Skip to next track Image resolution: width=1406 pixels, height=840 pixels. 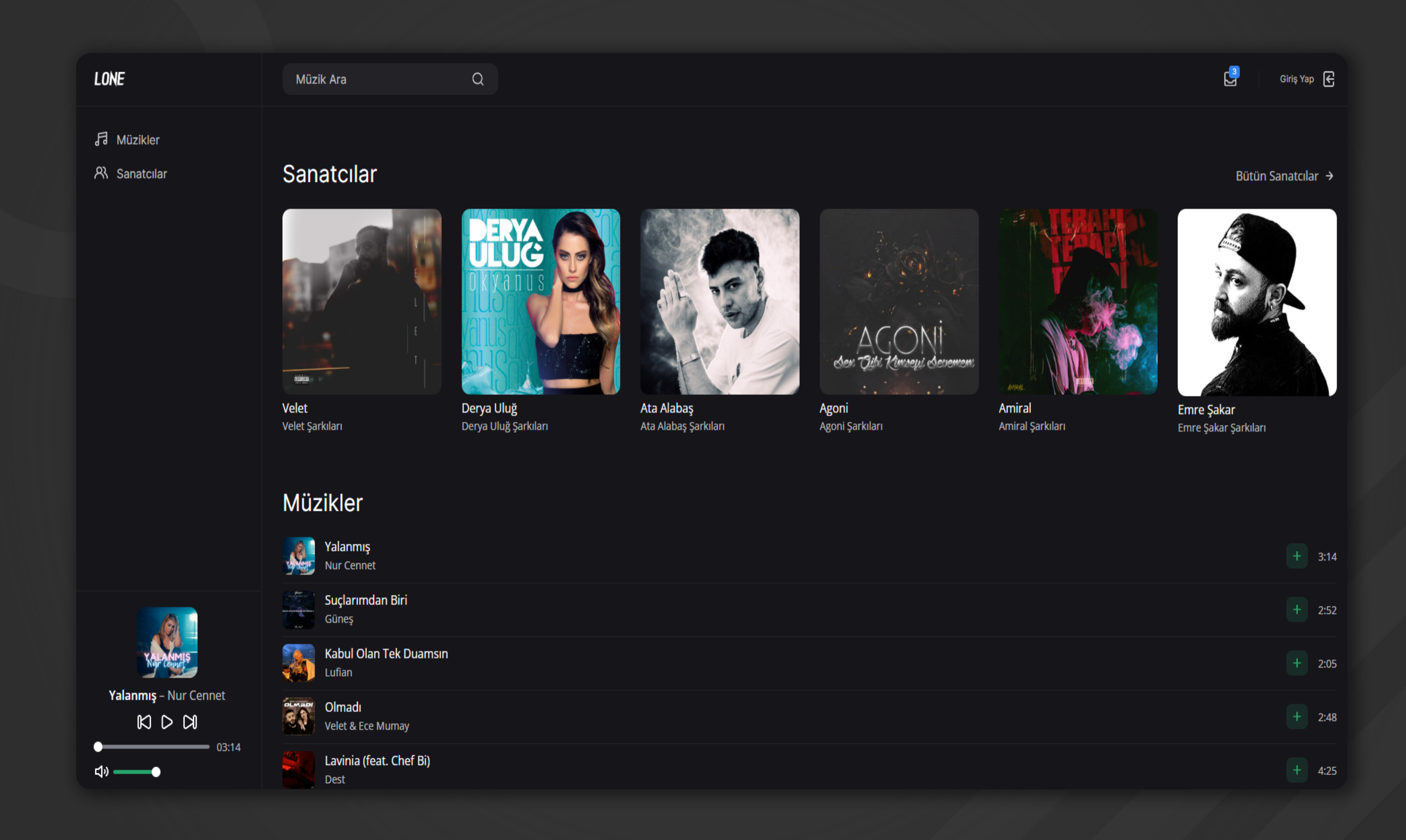[189, 722]
